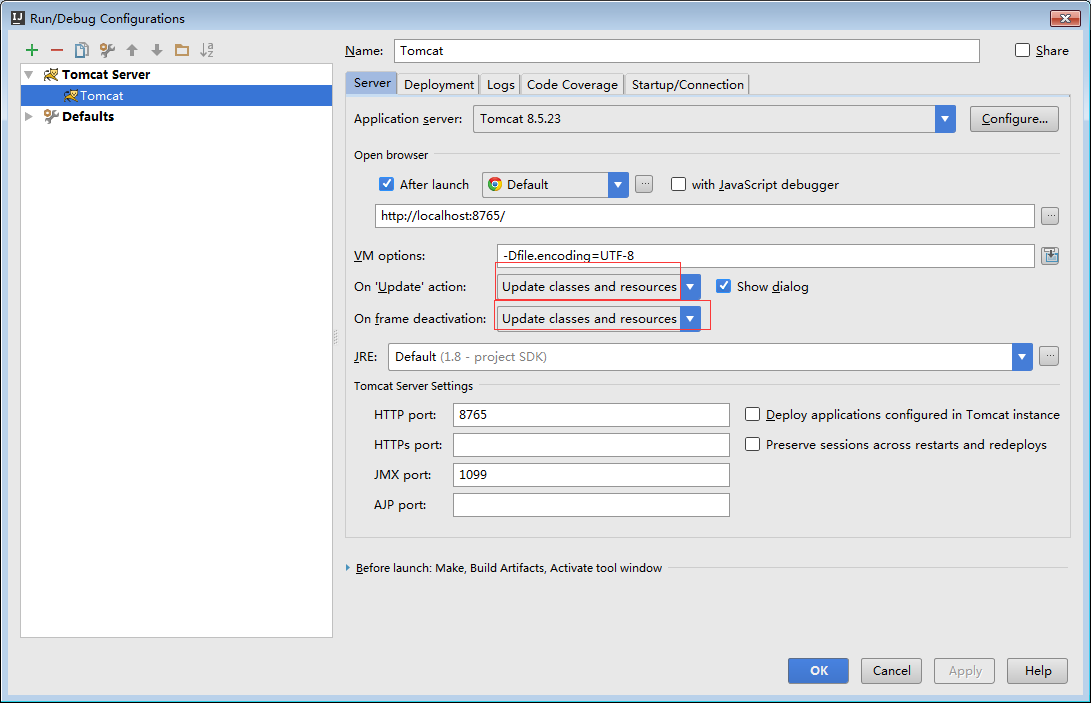Click the Defaults wrench icon in the tree

(x=51, y=116)
